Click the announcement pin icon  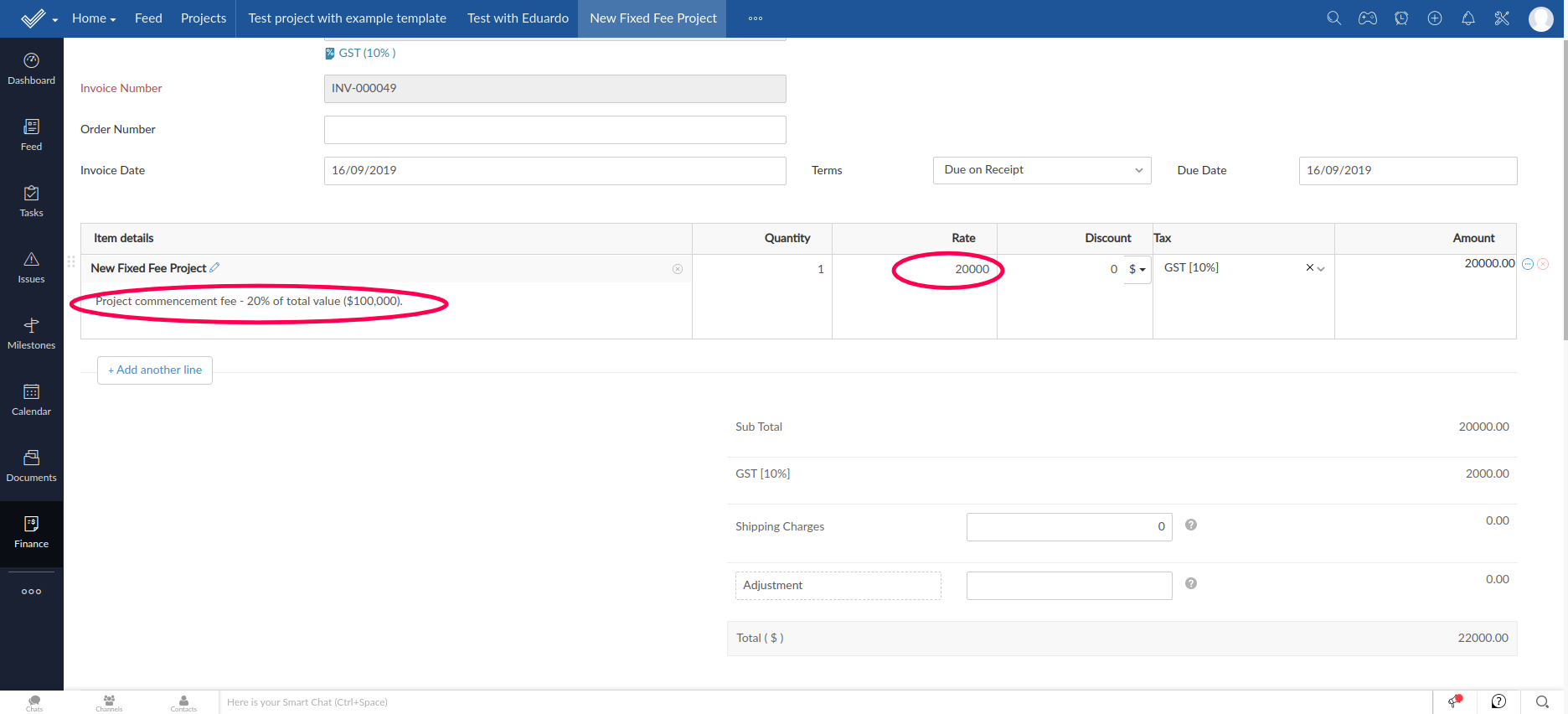(1456, 701)
